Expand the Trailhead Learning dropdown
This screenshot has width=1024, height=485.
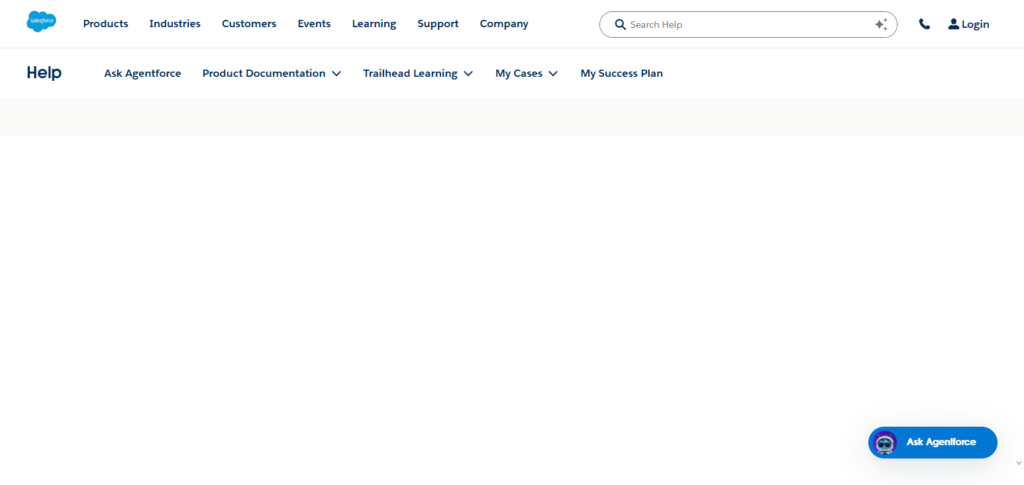418,74
